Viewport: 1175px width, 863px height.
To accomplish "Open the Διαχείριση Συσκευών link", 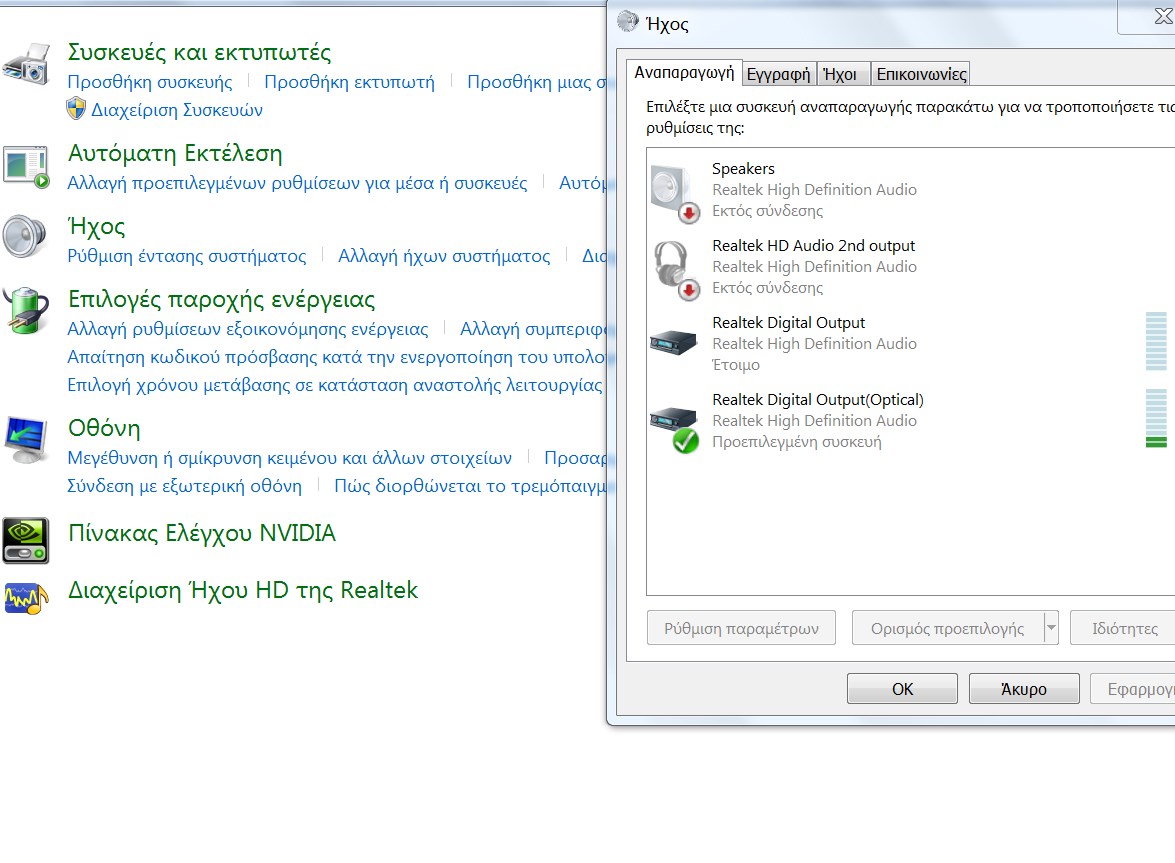I will pos(177,110).
